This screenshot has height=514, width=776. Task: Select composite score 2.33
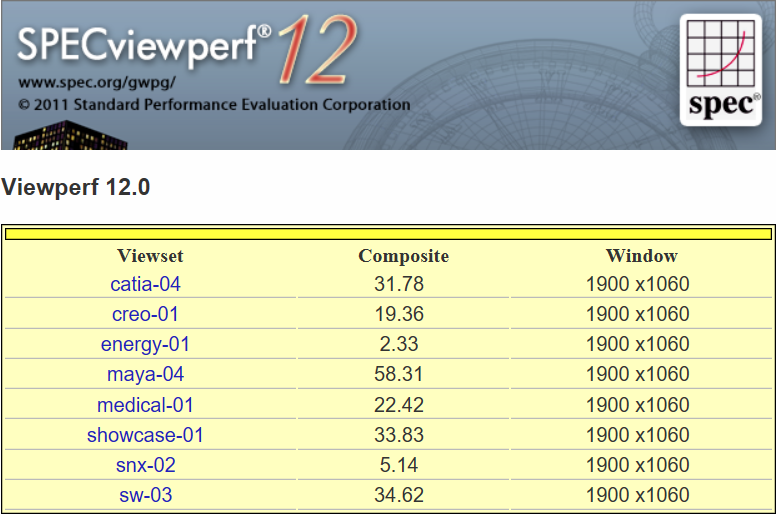click(399, 344)
